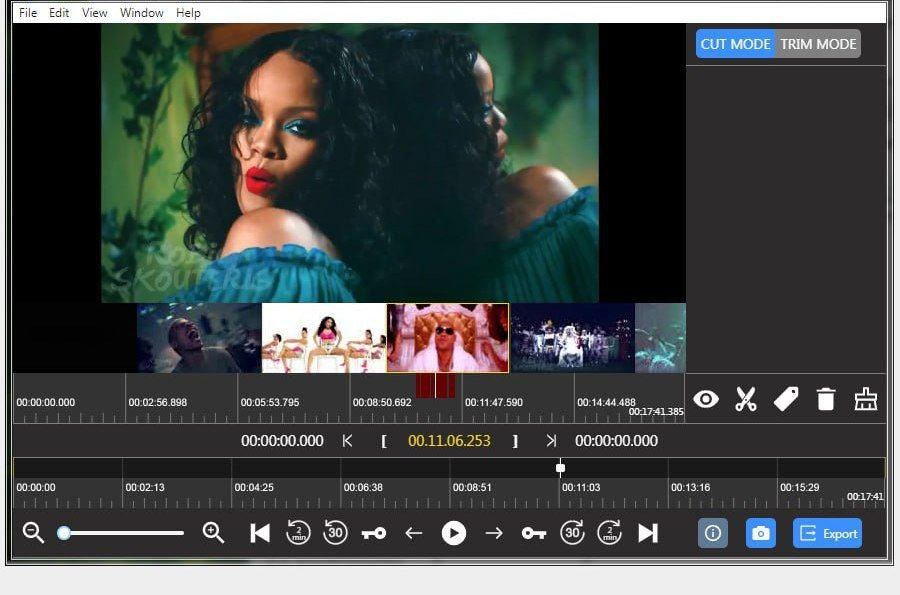Click the scissors cut icon

(x=746, y=399)
